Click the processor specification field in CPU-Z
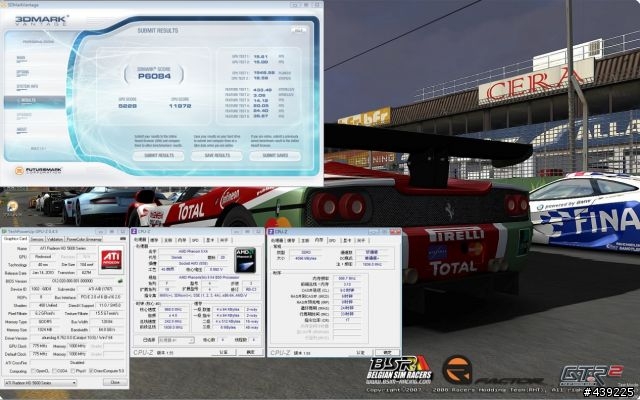640x400 pixels. click(x=209, y=277)
